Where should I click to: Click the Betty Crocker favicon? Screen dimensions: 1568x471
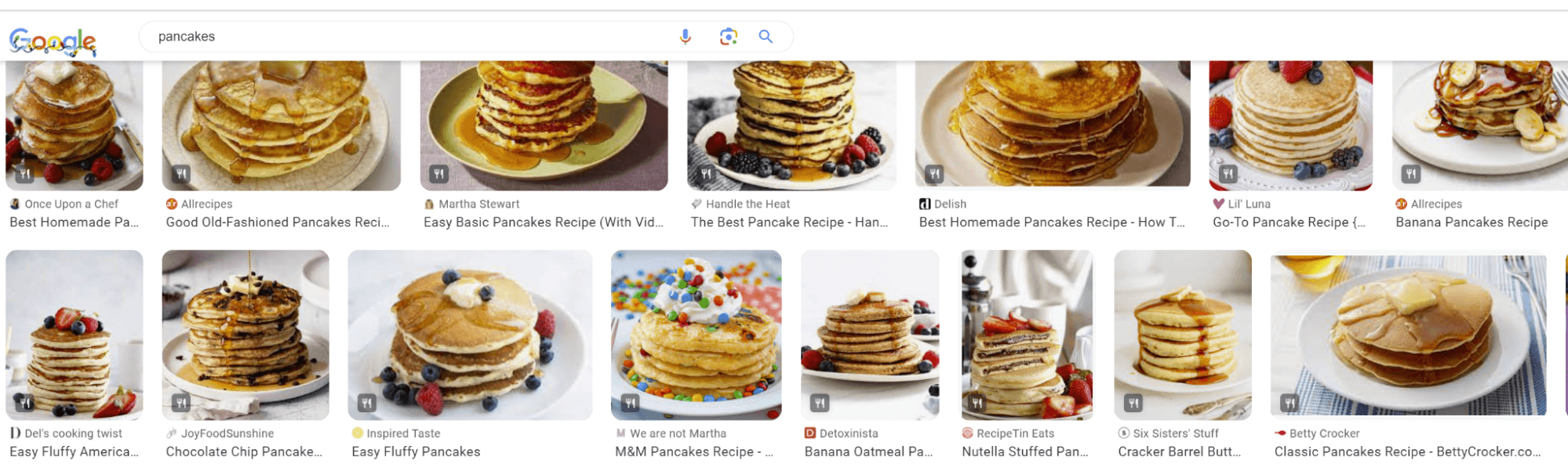1279,433
